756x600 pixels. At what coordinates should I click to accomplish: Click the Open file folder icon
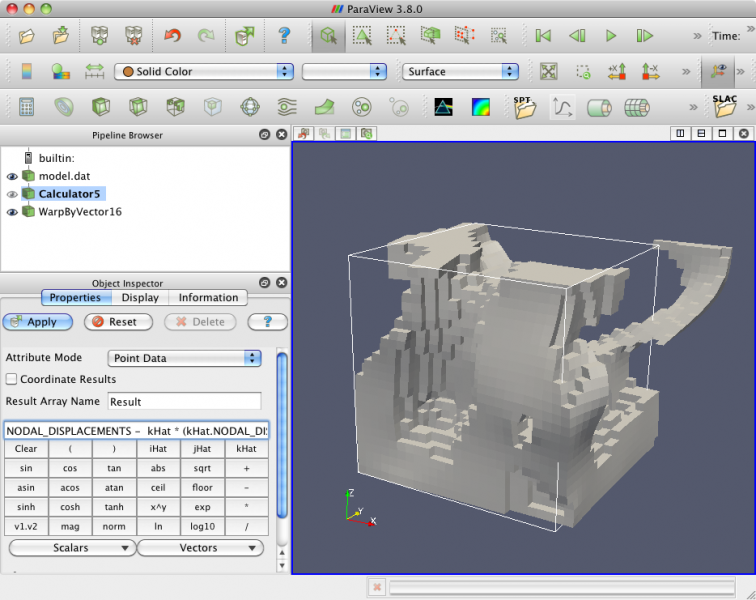point(27,36)
